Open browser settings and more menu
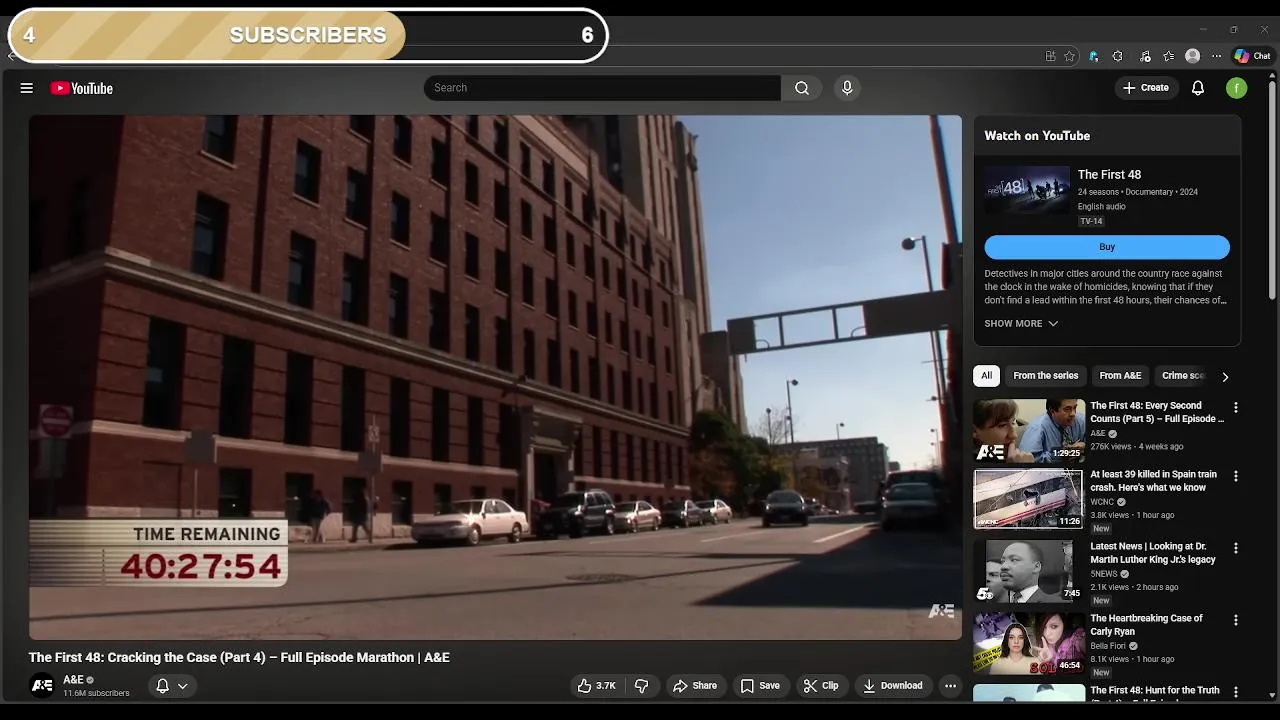 1216,56
